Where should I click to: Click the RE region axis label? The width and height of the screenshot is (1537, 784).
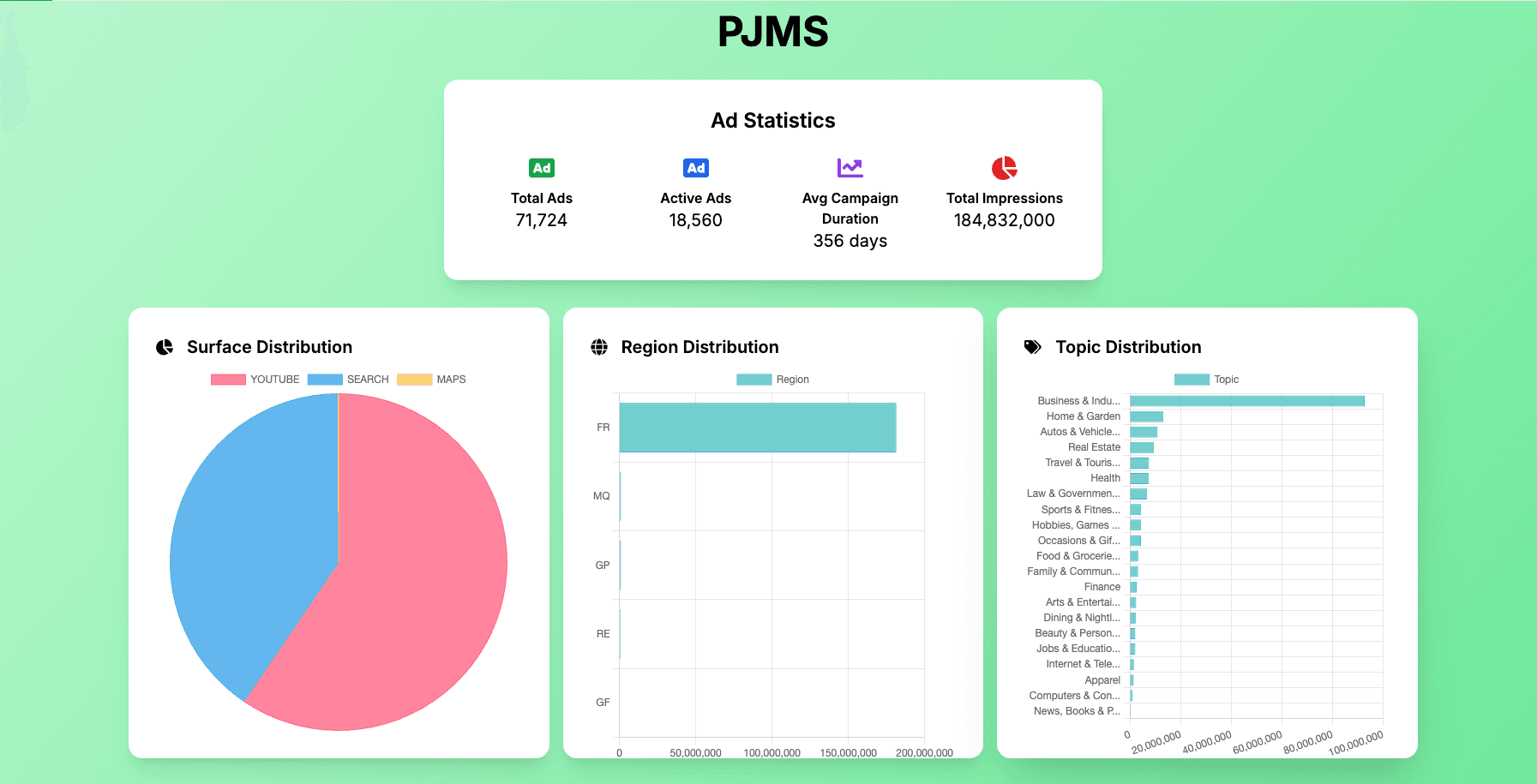pyautogui.click(x=603, y=634)
